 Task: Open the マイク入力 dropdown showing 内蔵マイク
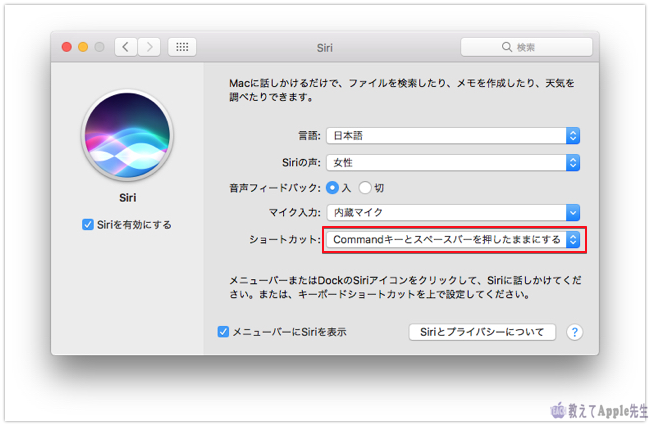[x=453, y=213]
